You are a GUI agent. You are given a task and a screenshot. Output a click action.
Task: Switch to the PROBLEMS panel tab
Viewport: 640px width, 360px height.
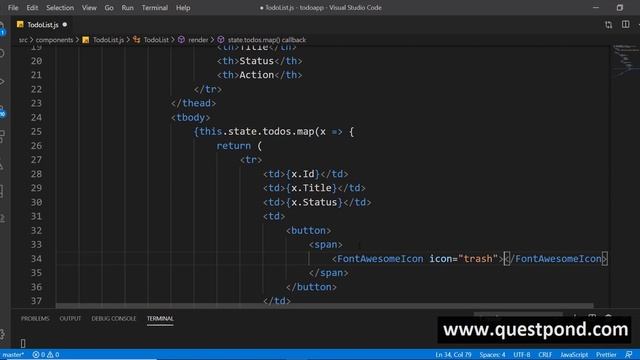(35, 318)
